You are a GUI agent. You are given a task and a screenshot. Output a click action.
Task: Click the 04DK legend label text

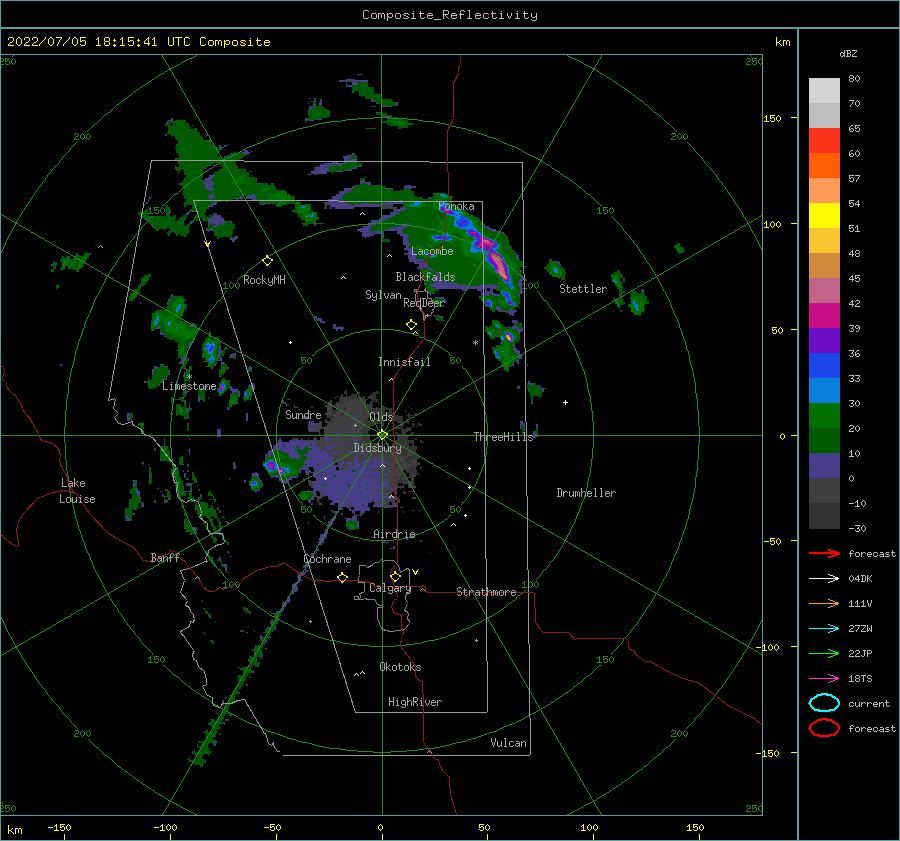pyautogui.click(x=860, y=579)
